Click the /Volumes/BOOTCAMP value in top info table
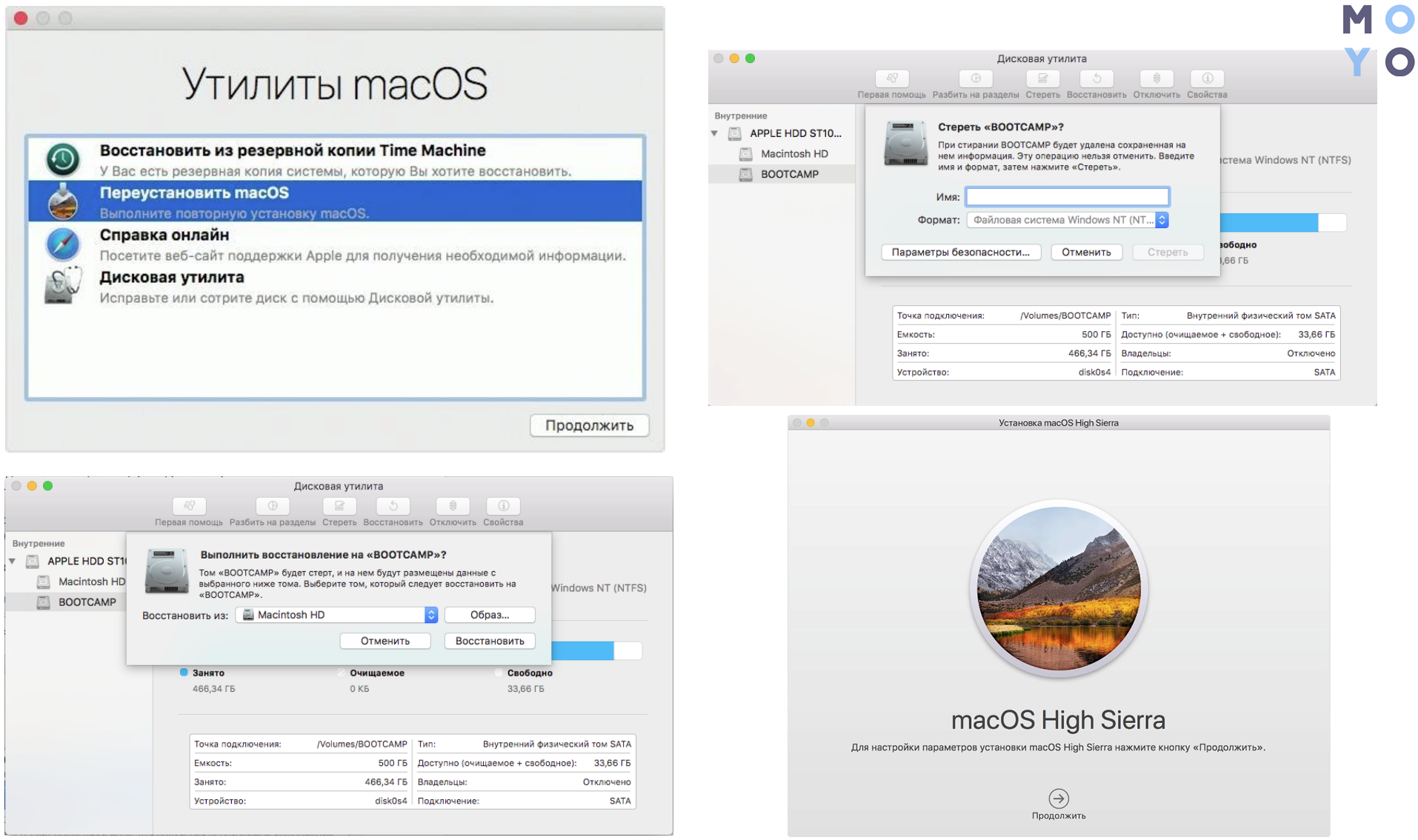The image size is (1418, 840). click(x=1065, y=316)
